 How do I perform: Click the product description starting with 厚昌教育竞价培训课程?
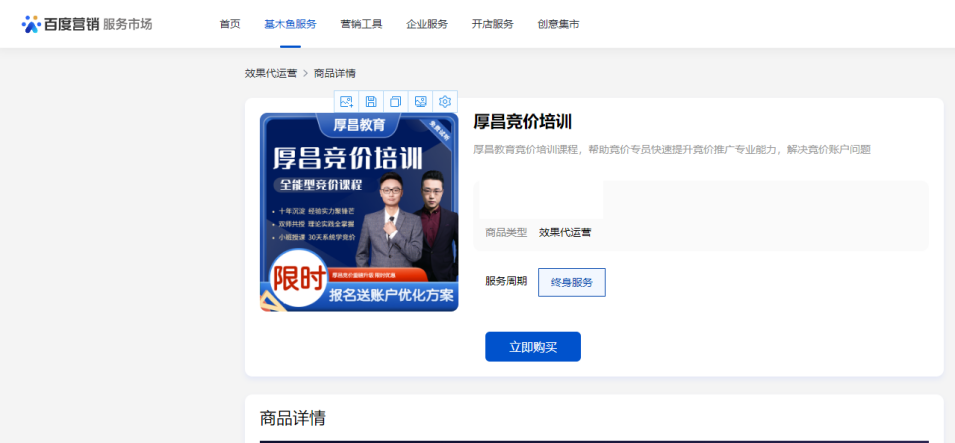[672, 149]
